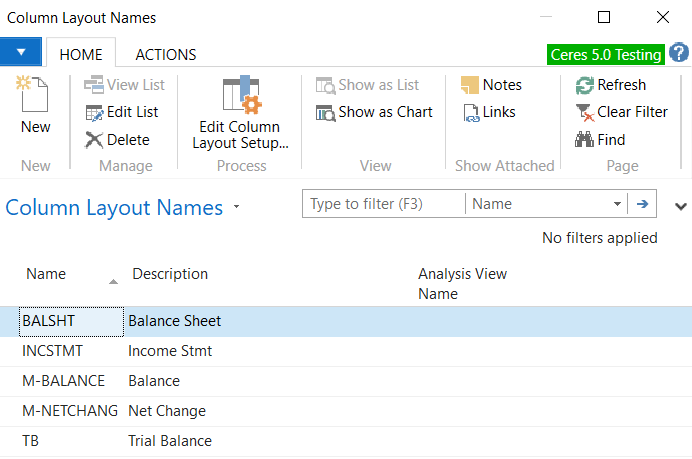Click the Delete icon in ribbon
This screenshot has height=459, width=692.
click(95, 140)
